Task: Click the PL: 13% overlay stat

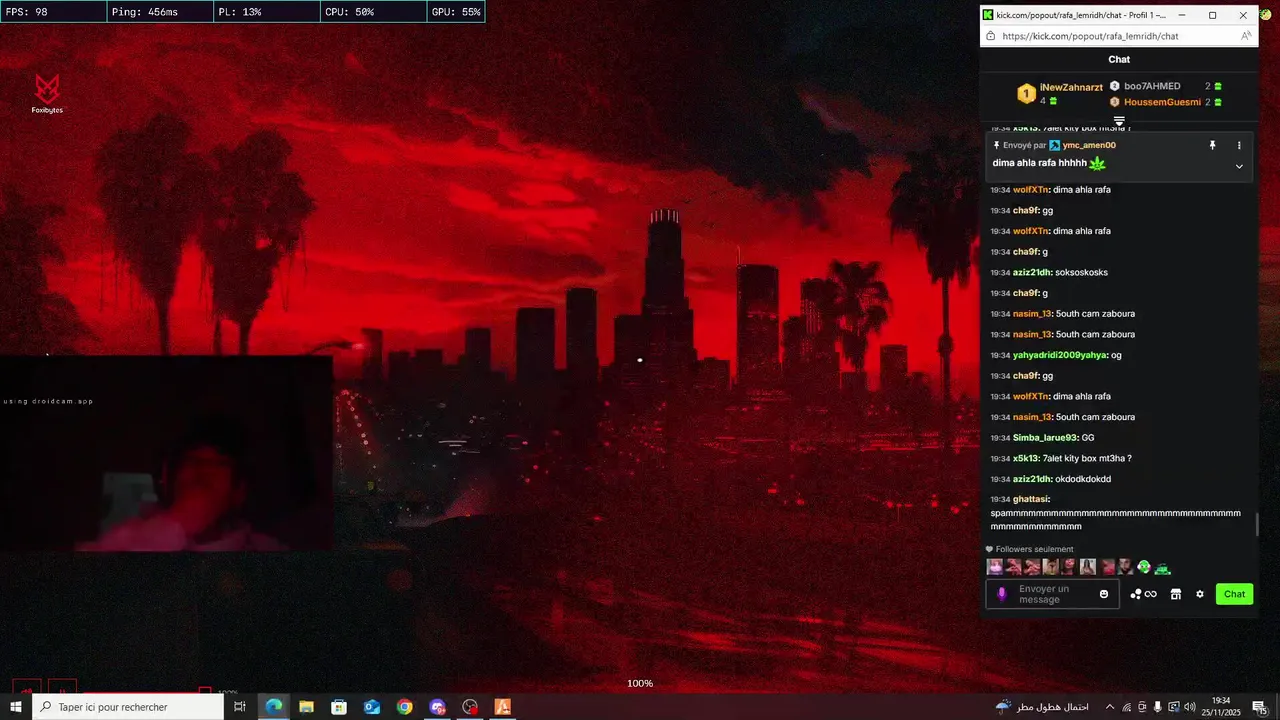Action: pos(266,12)
